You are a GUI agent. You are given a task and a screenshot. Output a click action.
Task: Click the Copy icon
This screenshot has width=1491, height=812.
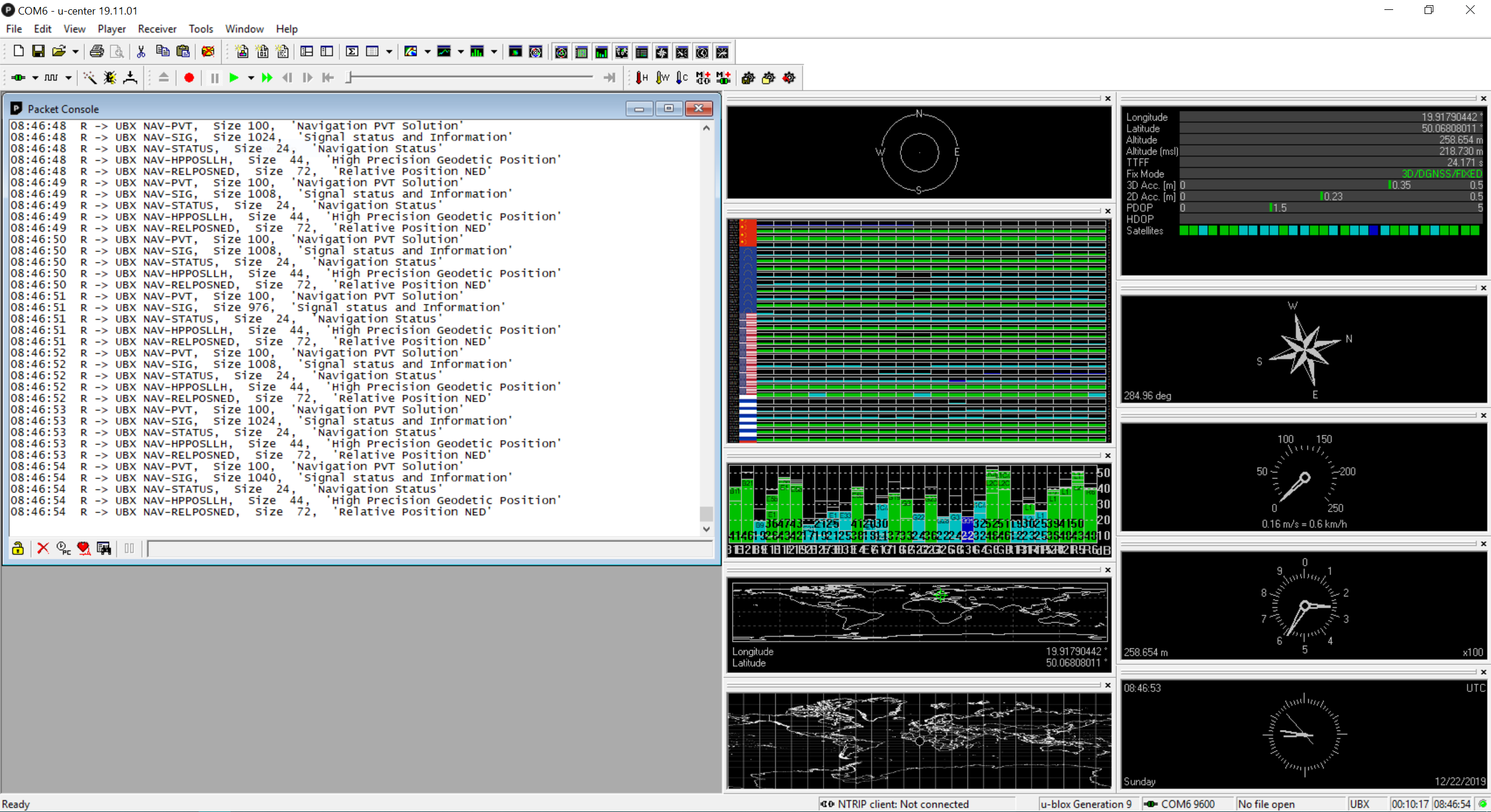coord(162,52)
